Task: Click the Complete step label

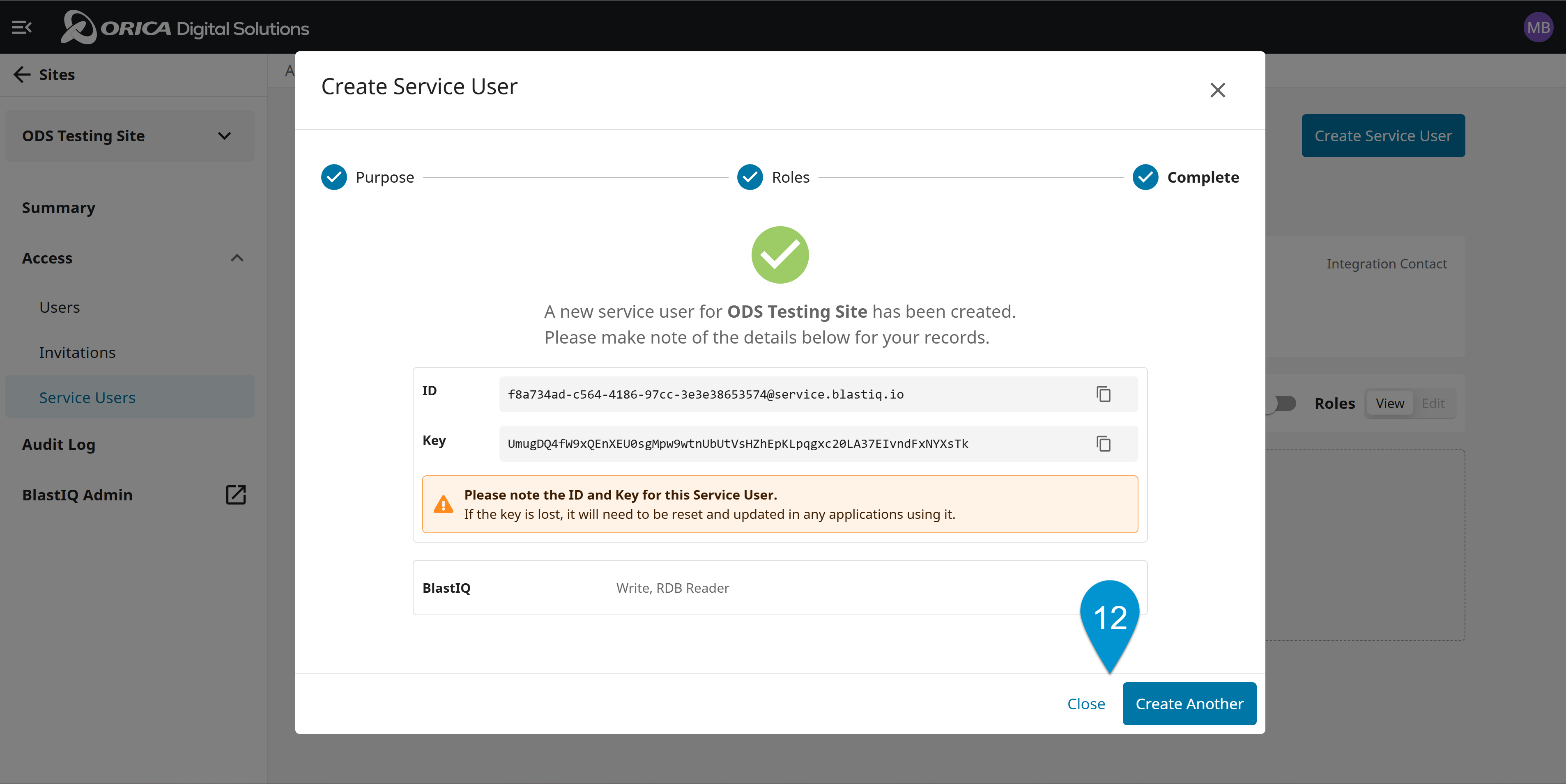Action: pyautogui.click(x=1203, y=177)
